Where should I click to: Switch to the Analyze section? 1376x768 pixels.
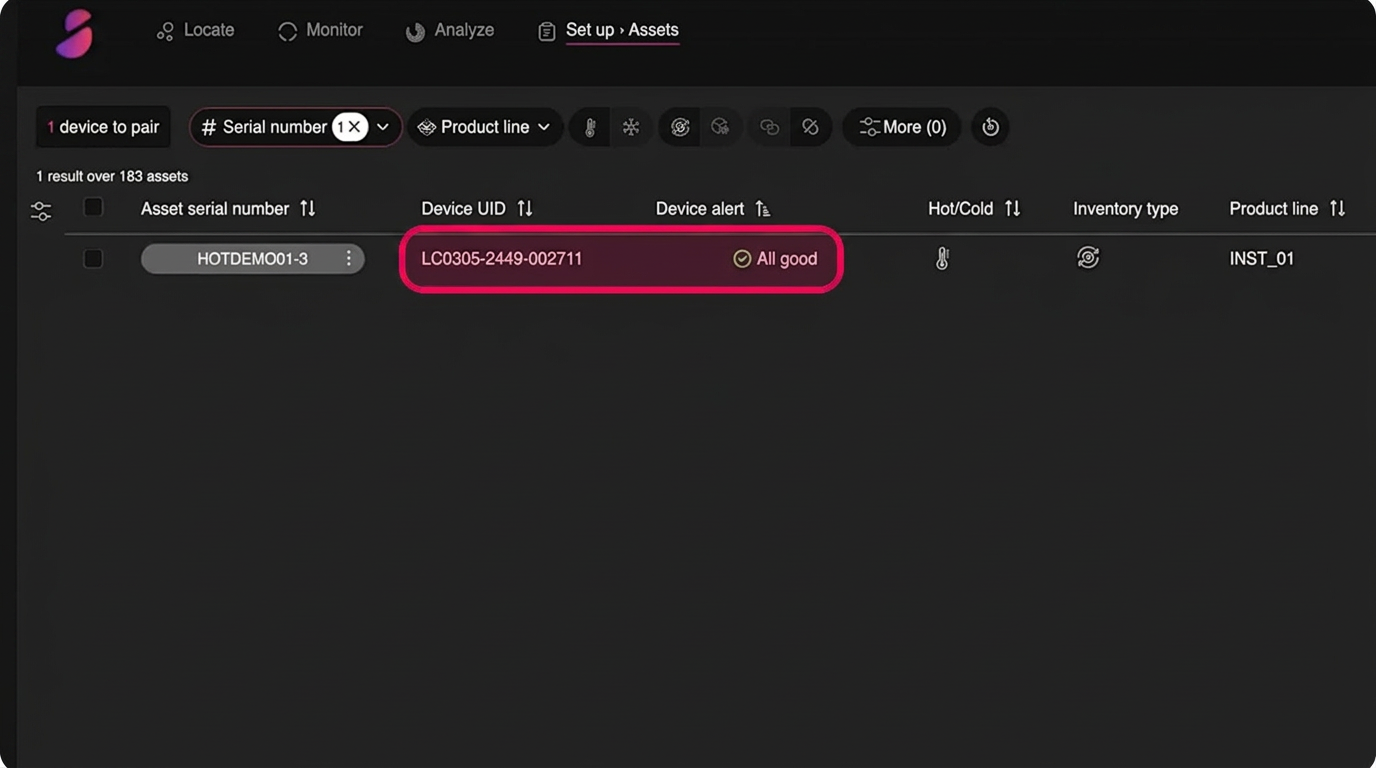450,30
